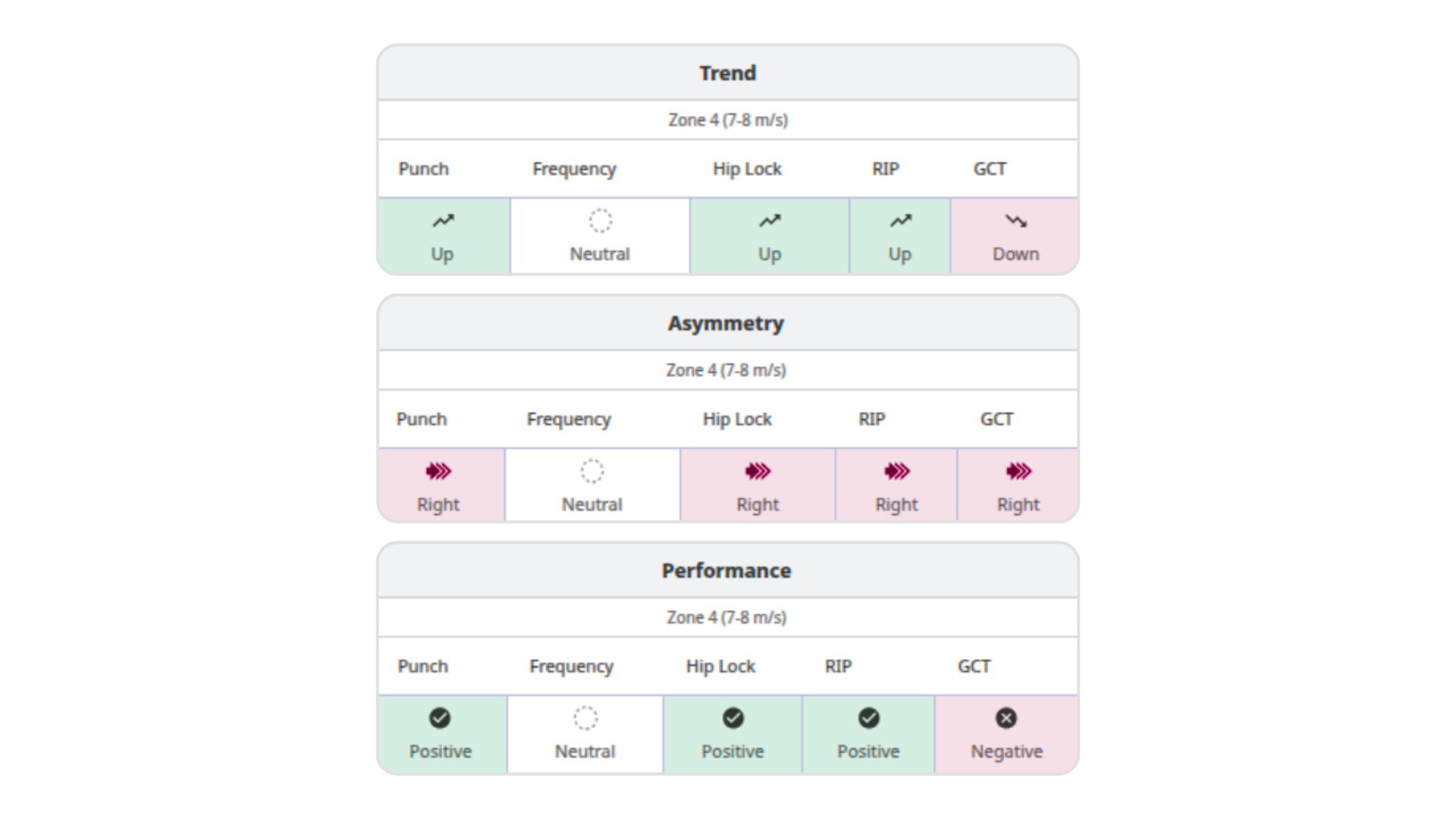Click Zone 4 (7-8 m/s) label in Trend
Image resolution: width=1456 pixels, height=819 pixels.
(x=728, y=120)
